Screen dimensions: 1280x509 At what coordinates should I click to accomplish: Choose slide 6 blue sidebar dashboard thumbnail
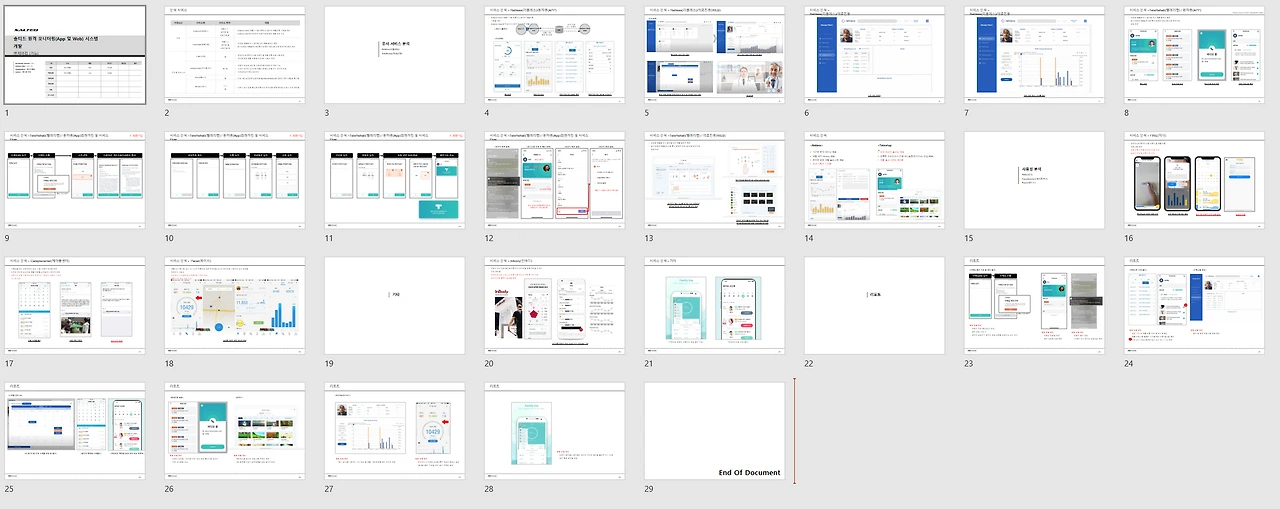(874, 55)
